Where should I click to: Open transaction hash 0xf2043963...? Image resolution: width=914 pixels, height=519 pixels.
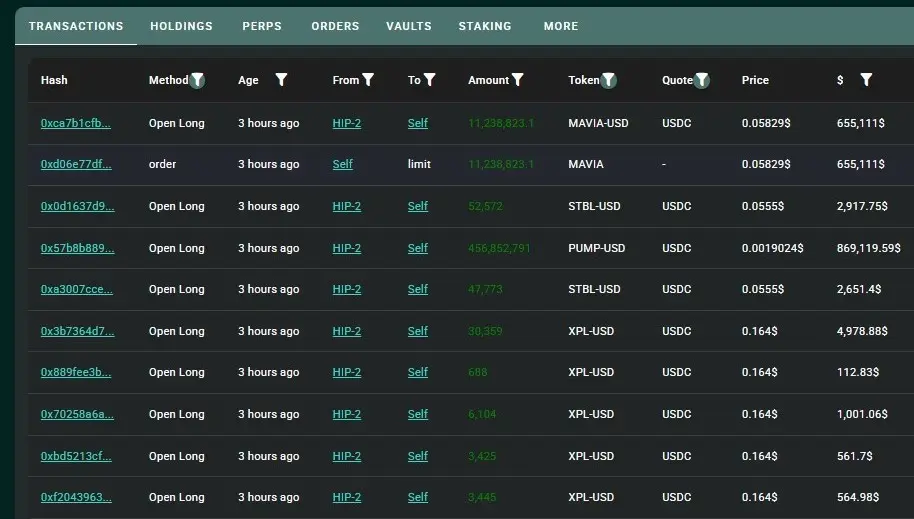76,497
